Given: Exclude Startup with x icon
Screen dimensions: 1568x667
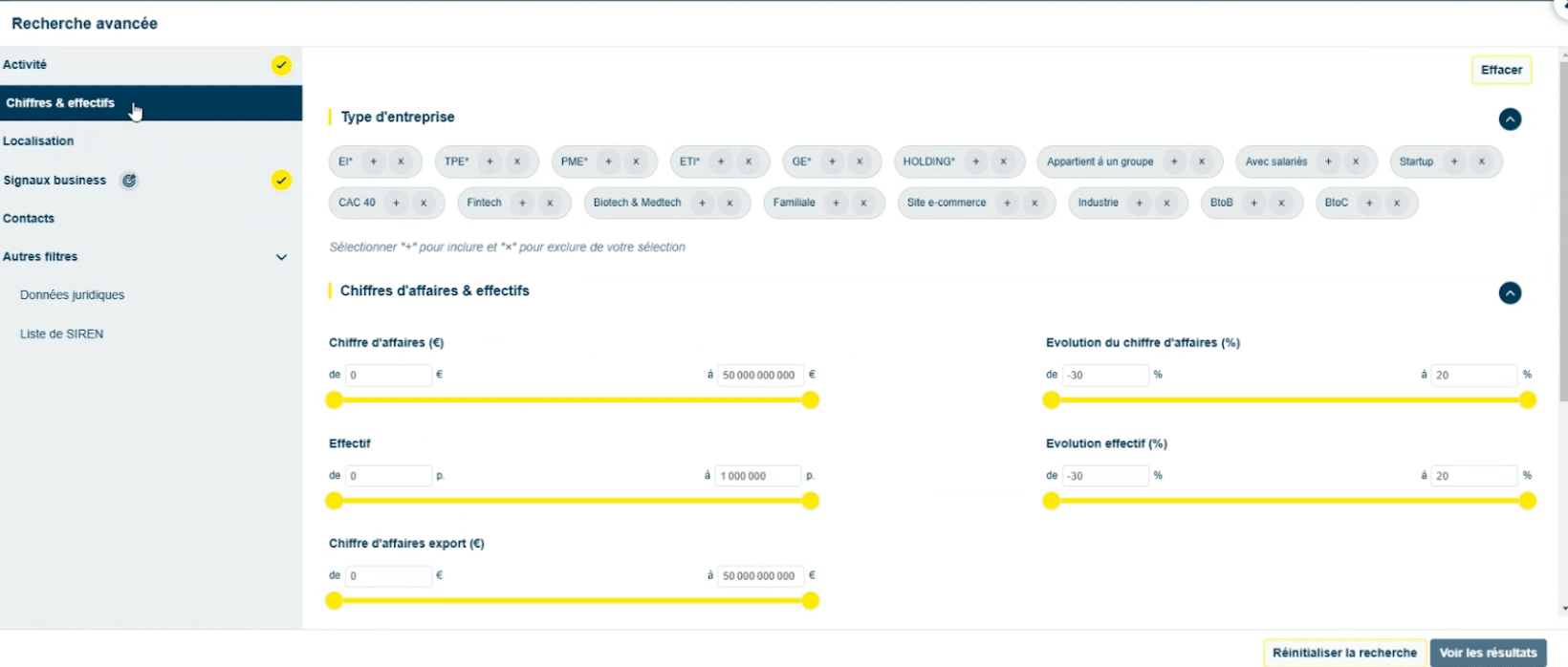Looking at the screenshot, I should pyautogui.click(x=1482, y=161).
